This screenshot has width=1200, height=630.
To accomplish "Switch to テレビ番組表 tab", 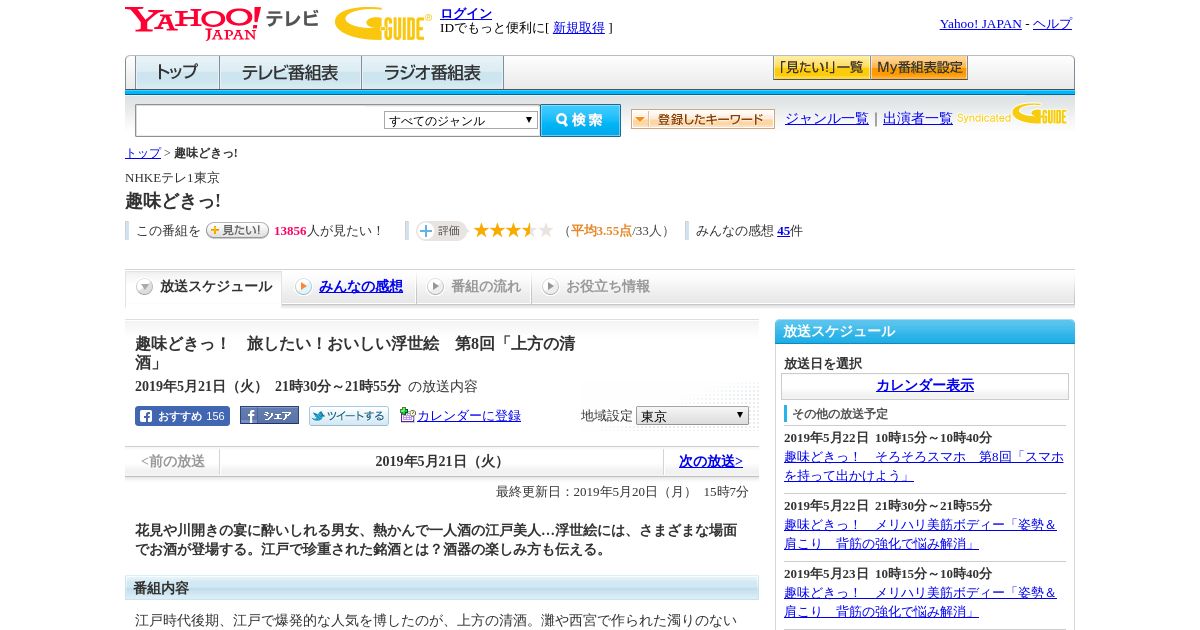I will 290,73.
